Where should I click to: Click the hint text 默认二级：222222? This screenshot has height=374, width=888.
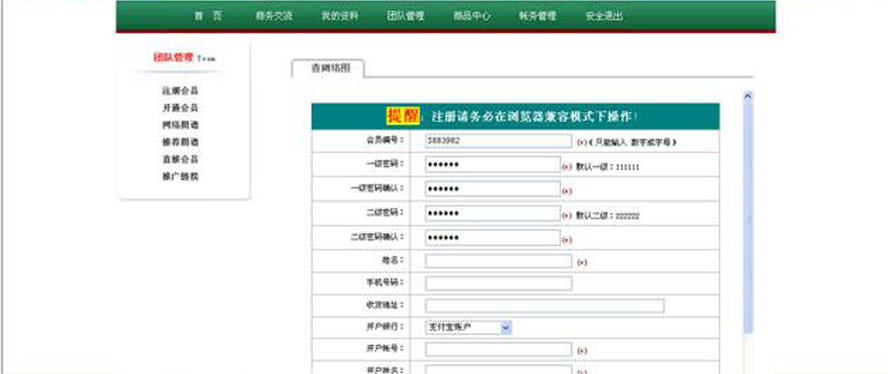[x=608, y=216]
